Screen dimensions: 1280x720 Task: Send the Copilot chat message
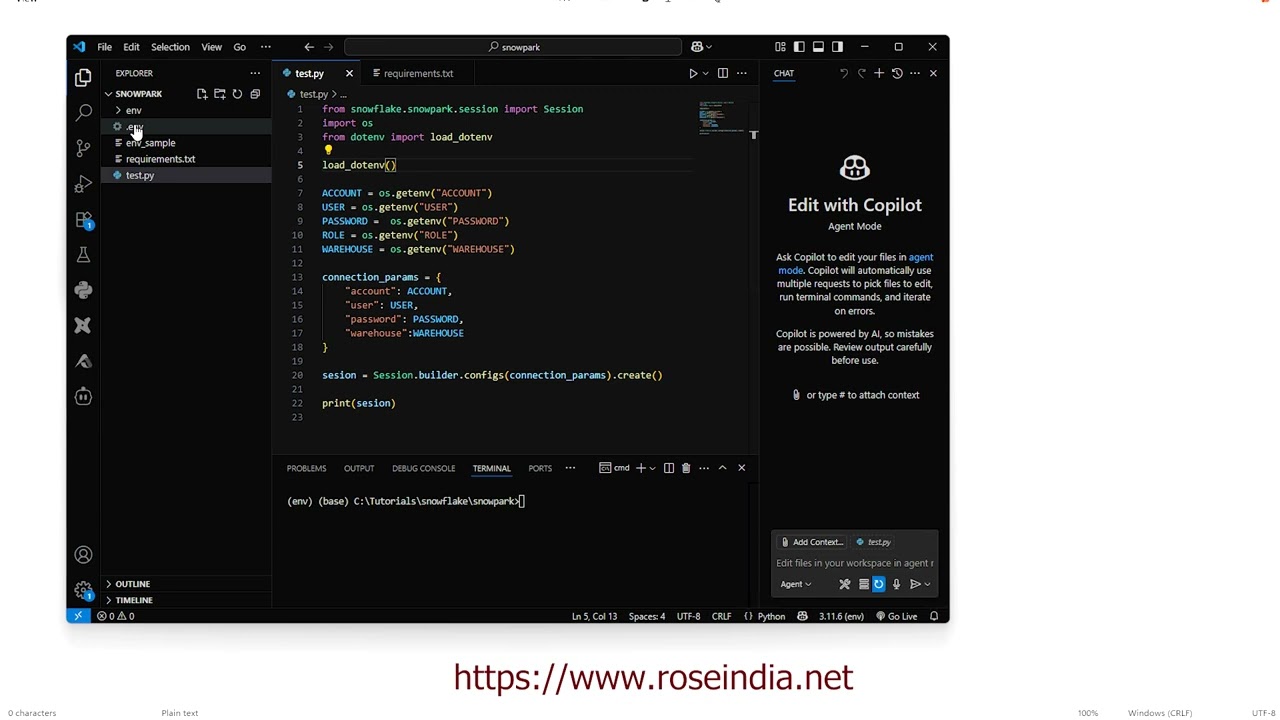(x=914, y=585)
